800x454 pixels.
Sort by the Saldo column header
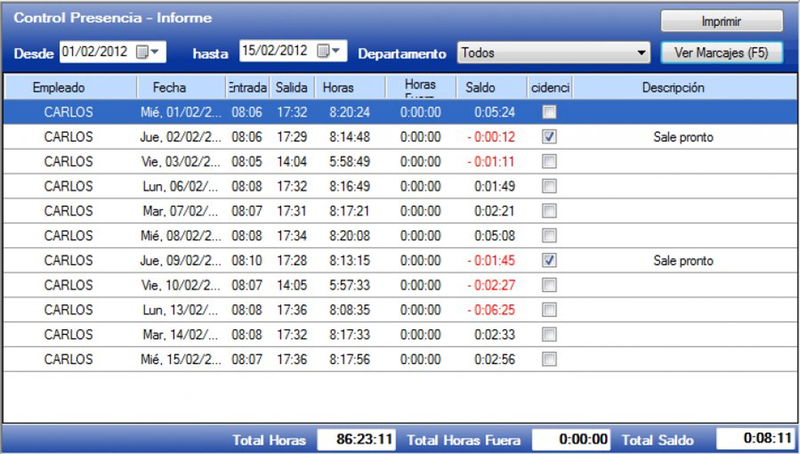point(492,87)
